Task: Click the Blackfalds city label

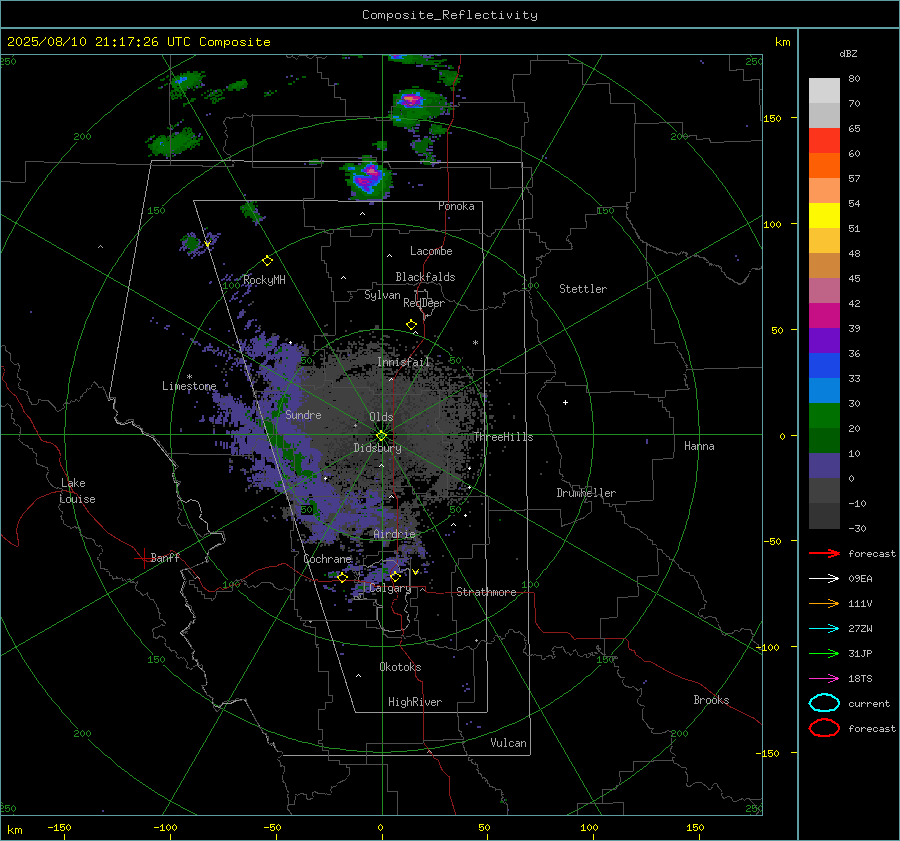Action: tap(425, 277)
